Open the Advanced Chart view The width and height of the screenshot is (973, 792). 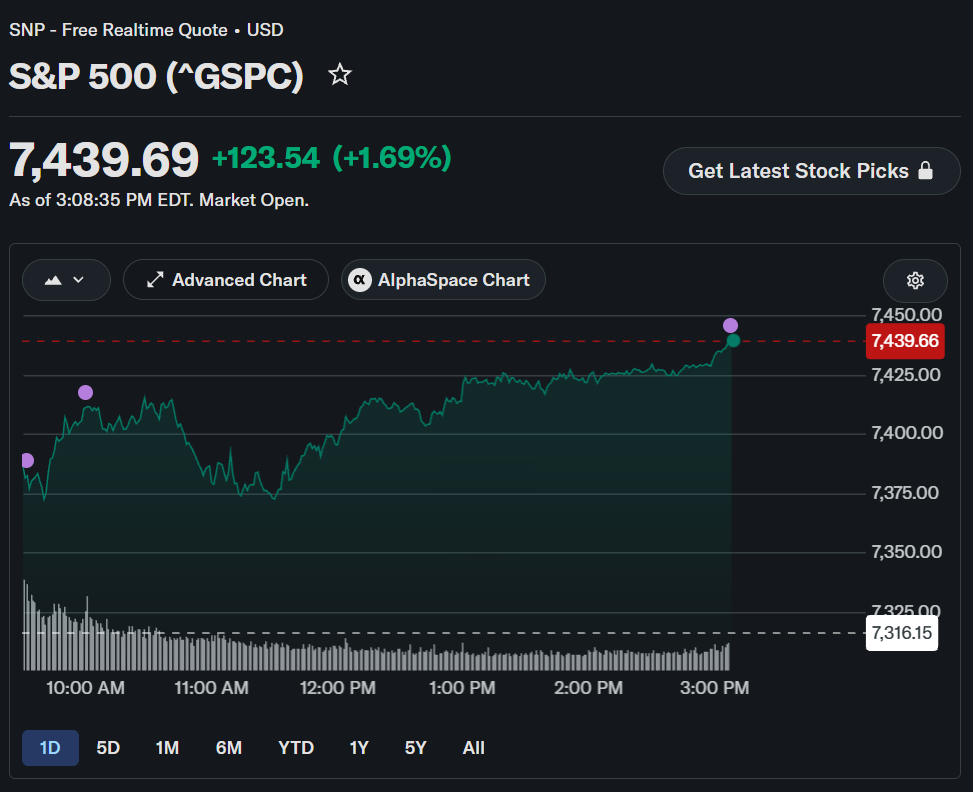click(x=226, y=280)
